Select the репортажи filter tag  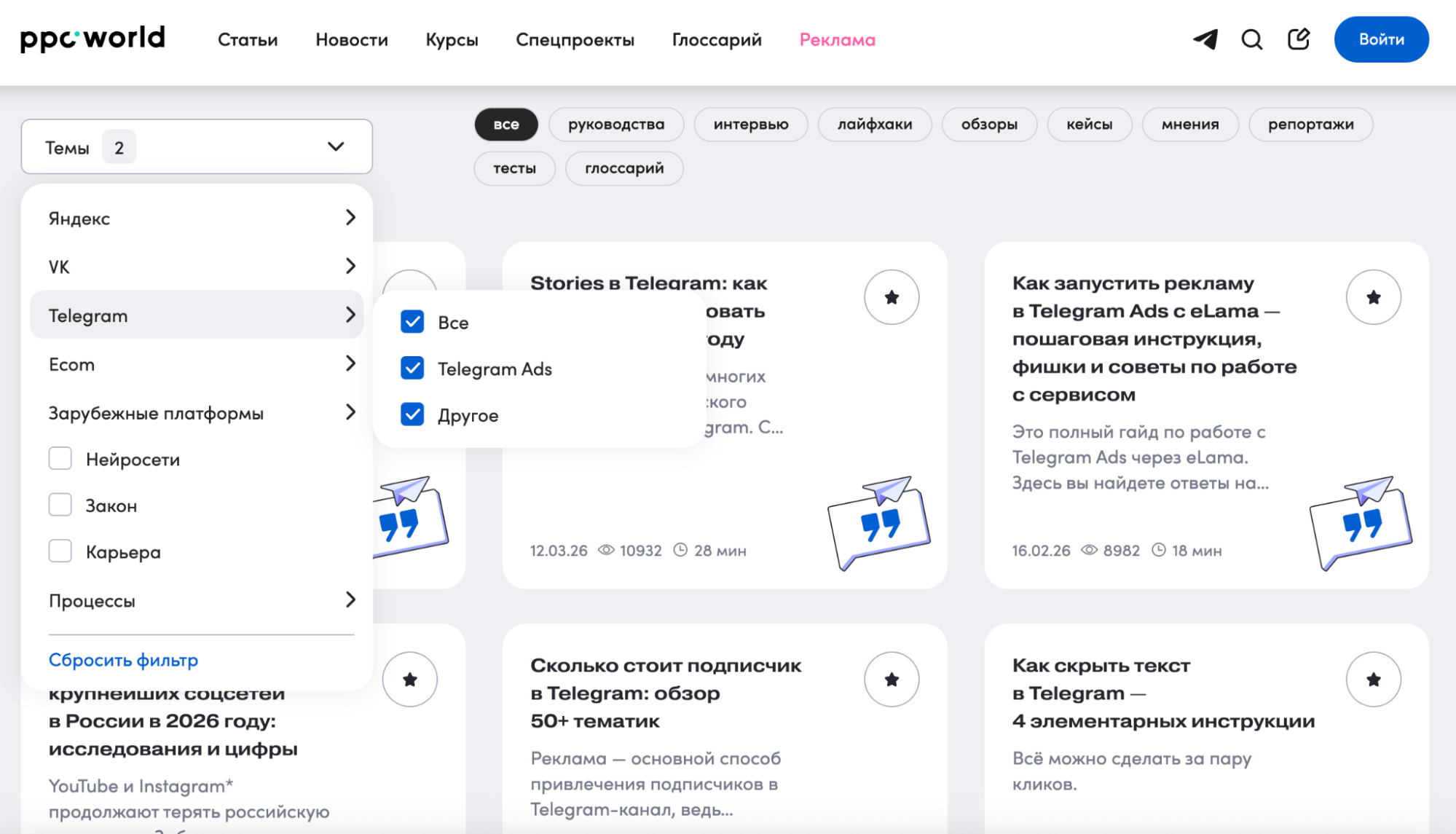(1311, 125)
